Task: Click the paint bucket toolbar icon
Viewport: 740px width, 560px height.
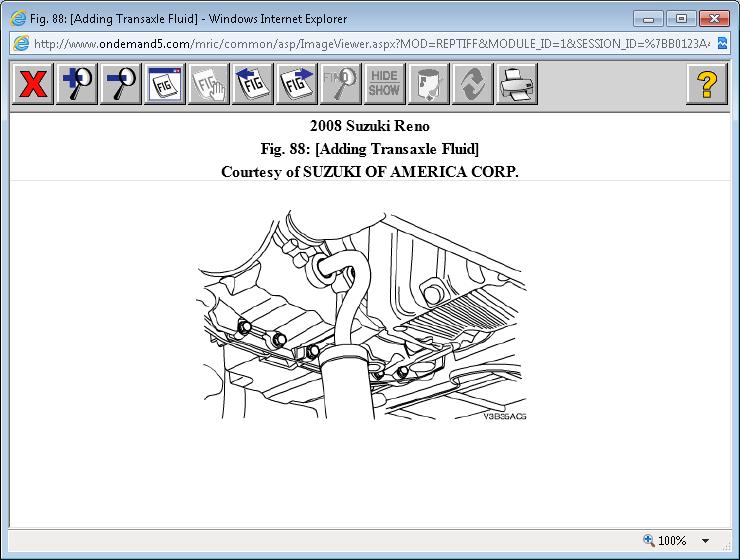Action: coord(429,84)
